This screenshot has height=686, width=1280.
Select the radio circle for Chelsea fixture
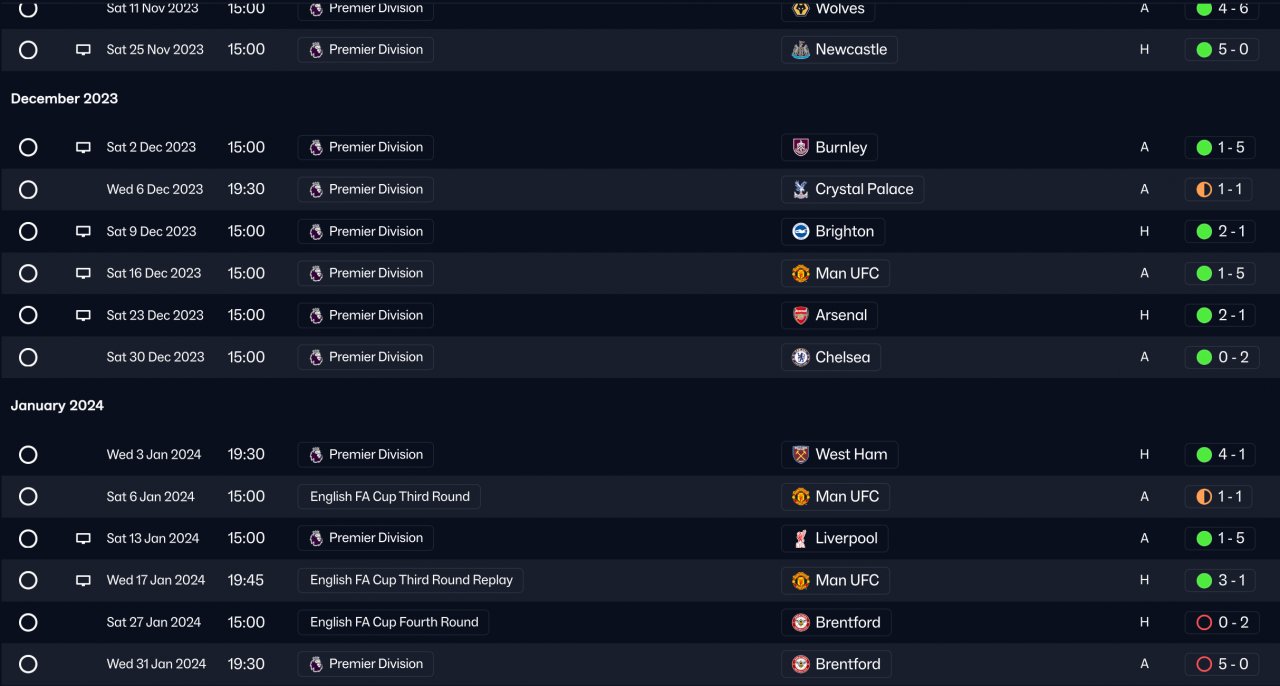[x=28, y=357]
